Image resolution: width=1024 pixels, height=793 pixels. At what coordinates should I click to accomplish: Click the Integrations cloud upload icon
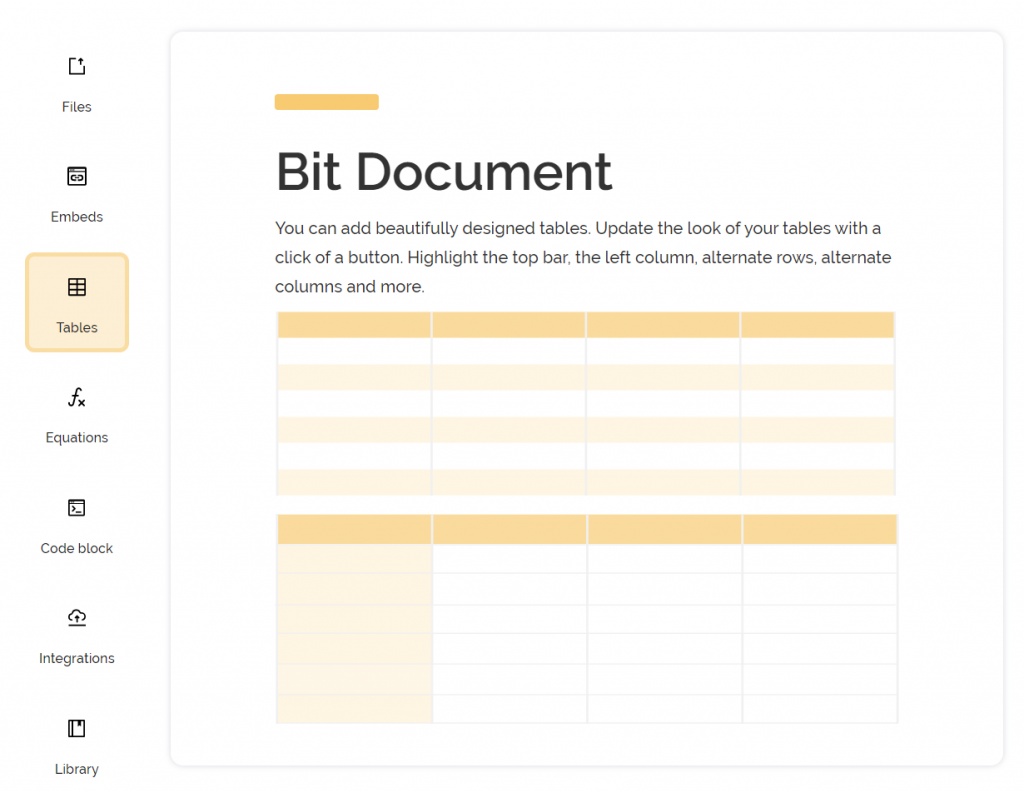76,617
